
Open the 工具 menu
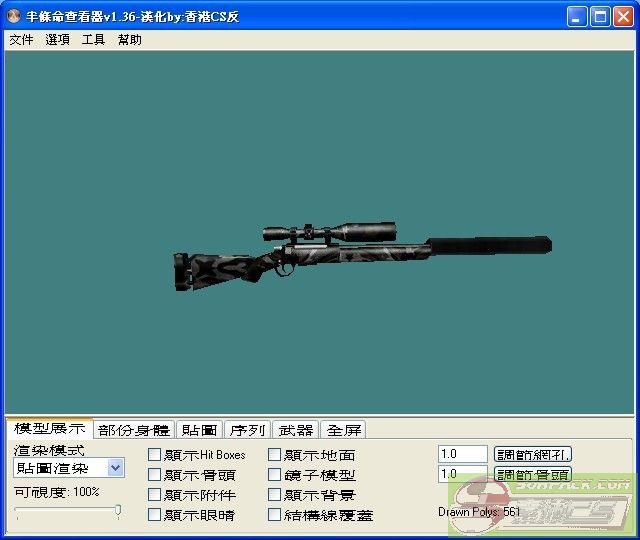[x=93, y=40]
